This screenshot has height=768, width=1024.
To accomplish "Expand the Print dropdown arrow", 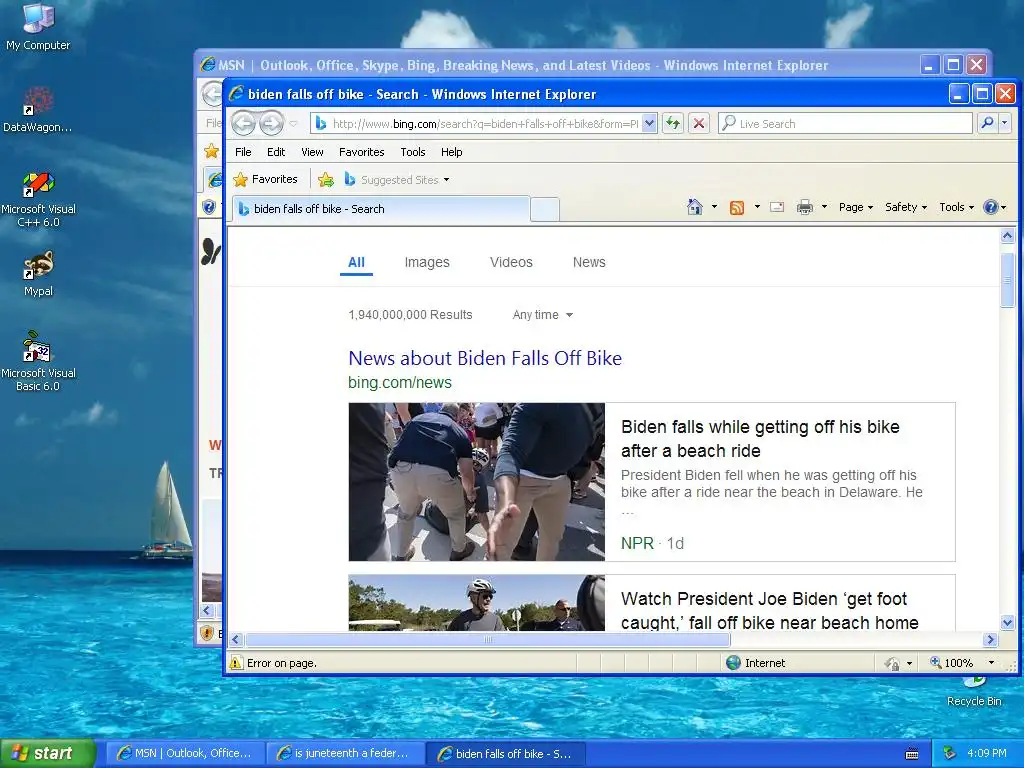I will (824, 207).
